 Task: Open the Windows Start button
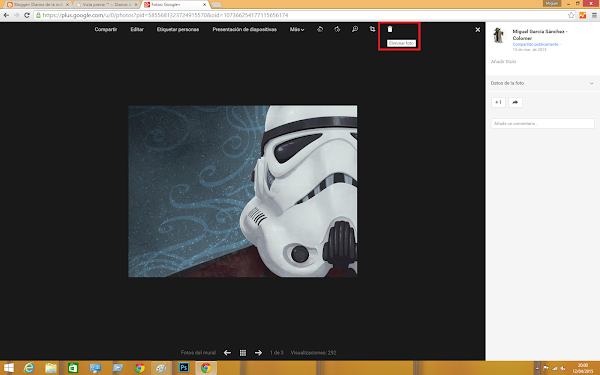8,368
